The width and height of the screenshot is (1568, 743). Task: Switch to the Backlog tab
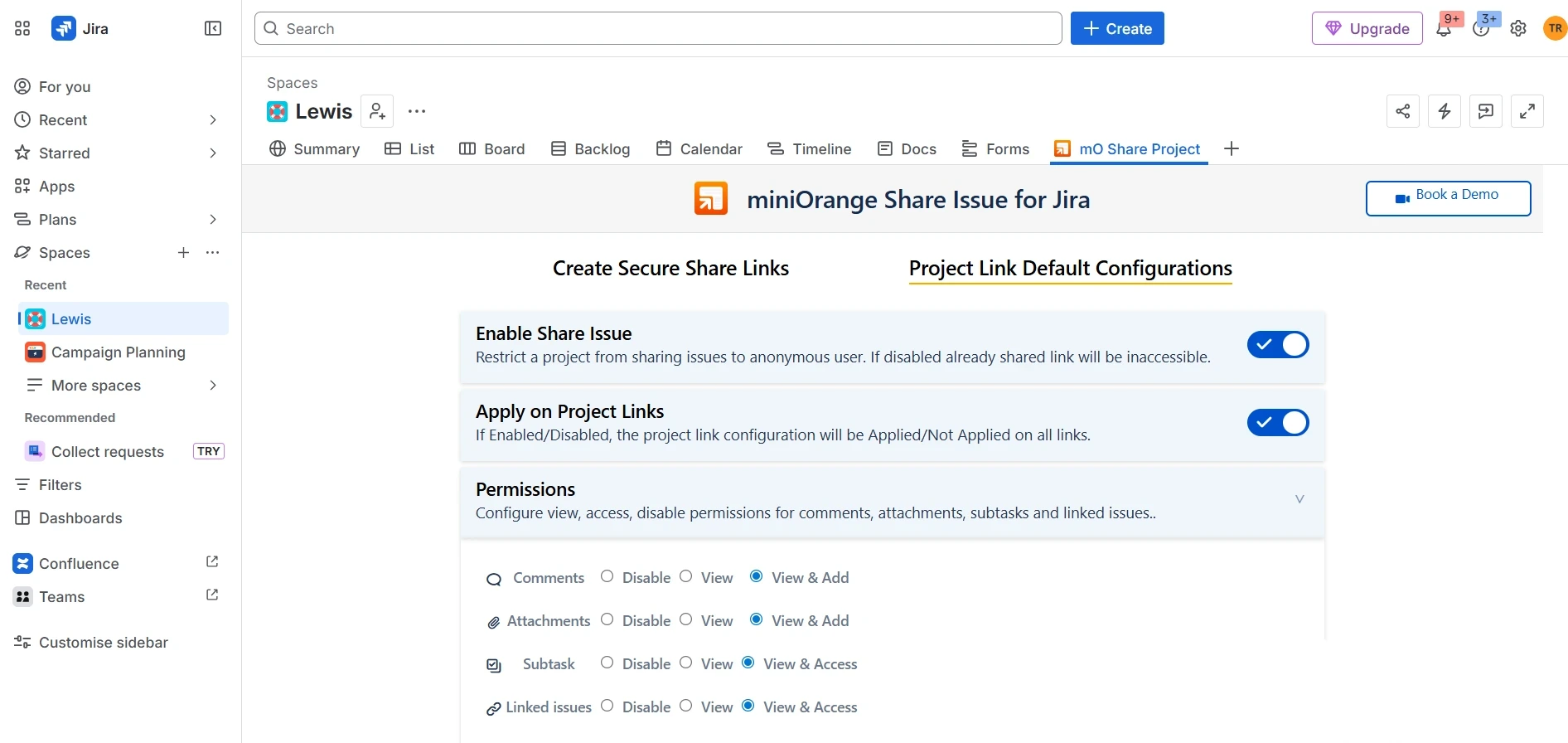pos(590,148)
